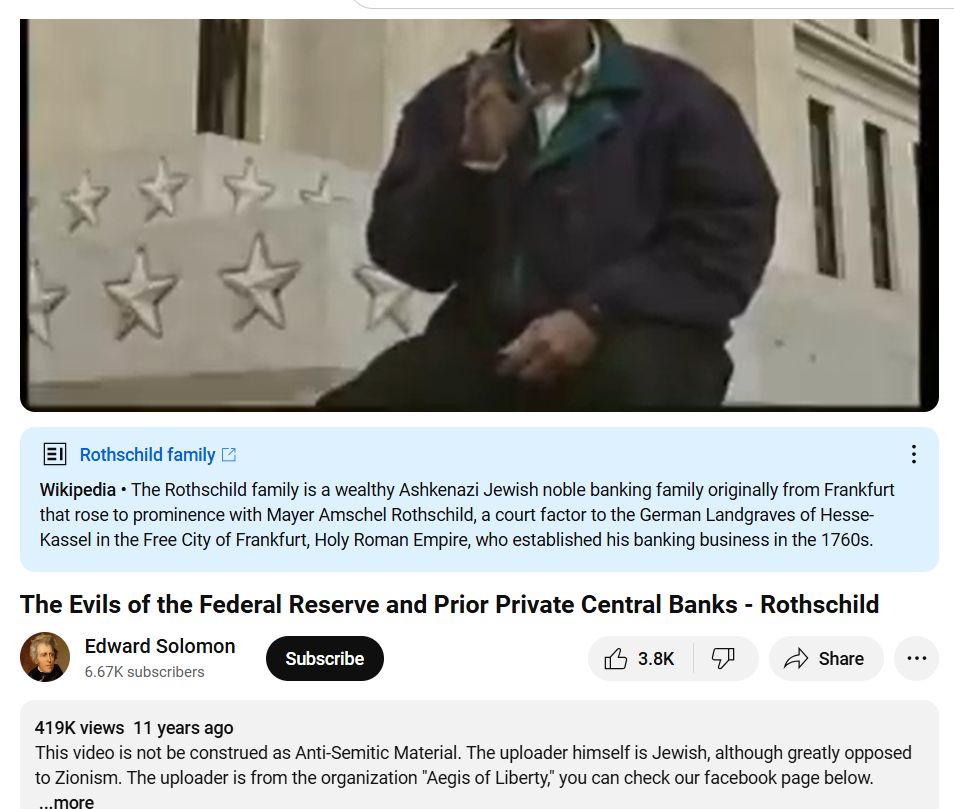
Task: Click the video player to pause
Action: (479, 215)
